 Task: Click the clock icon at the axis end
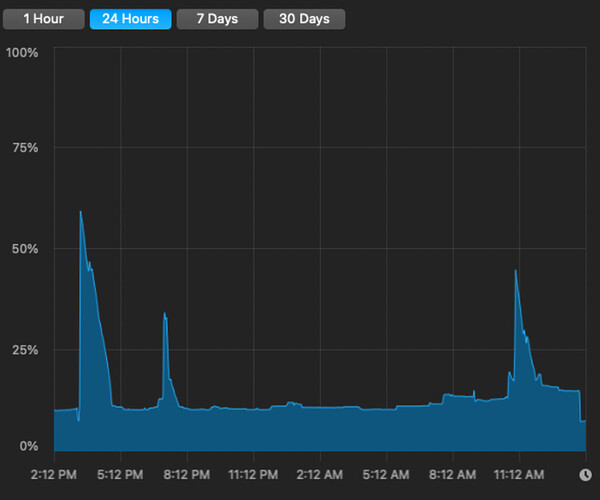(x=585, y=475)
